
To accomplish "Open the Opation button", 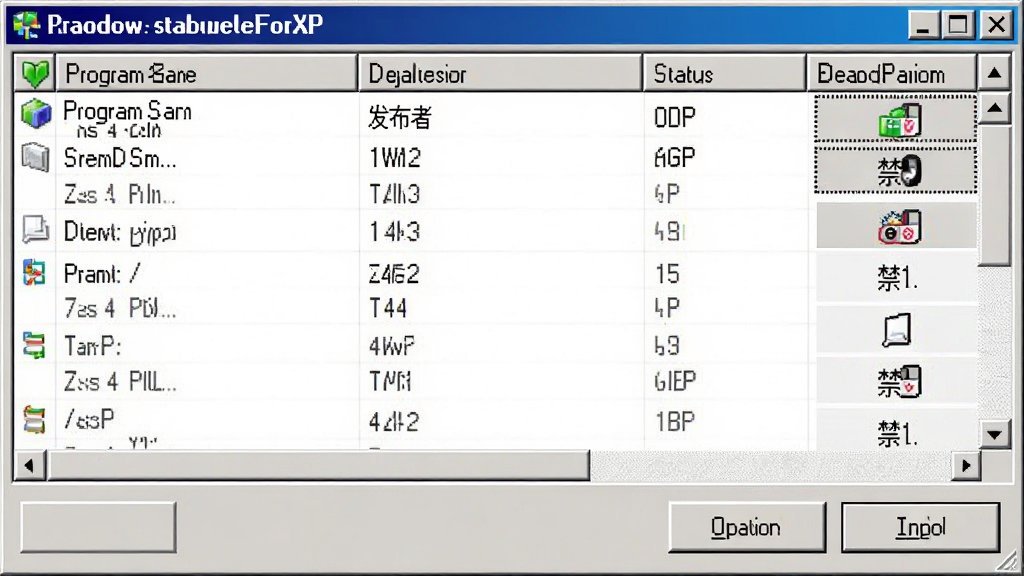I will [x=747, y=527].
